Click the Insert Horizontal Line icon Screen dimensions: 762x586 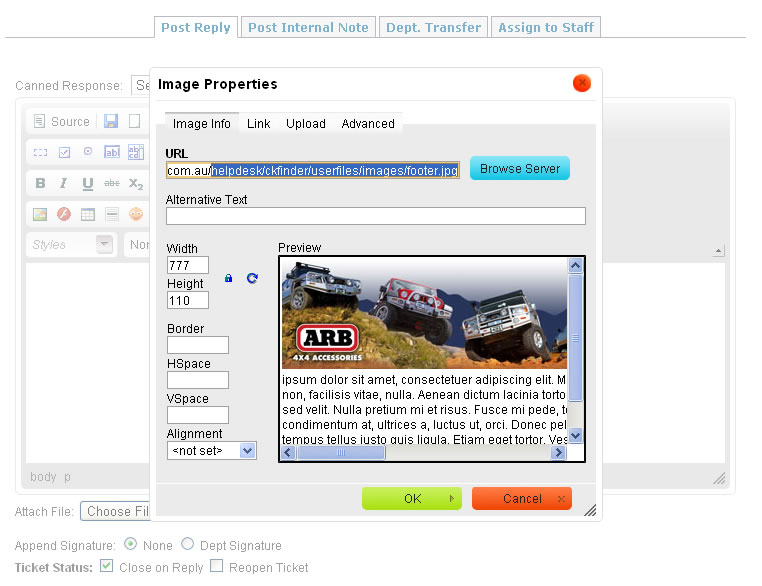112,214
